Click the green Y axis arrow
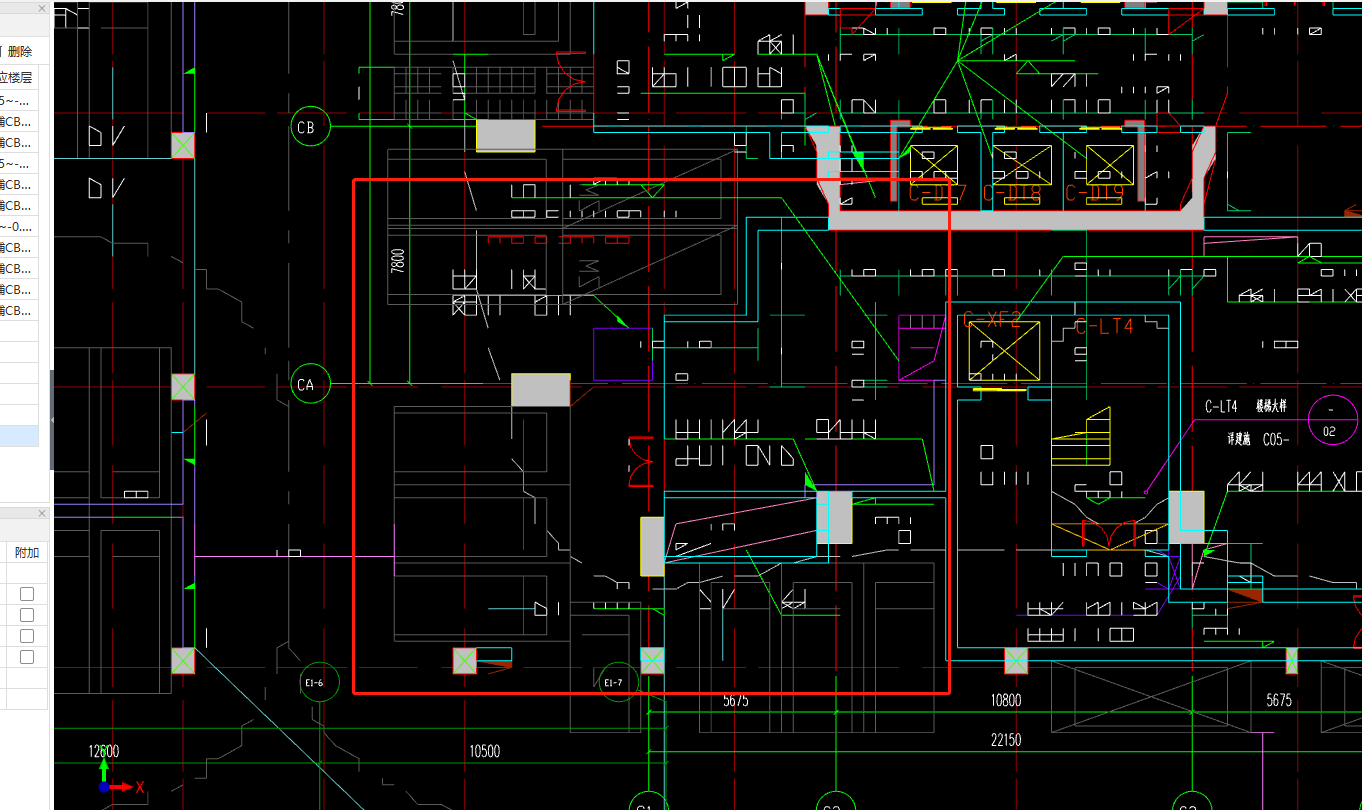The height and width of the screenshot is (810, 1362). (104, 771)
